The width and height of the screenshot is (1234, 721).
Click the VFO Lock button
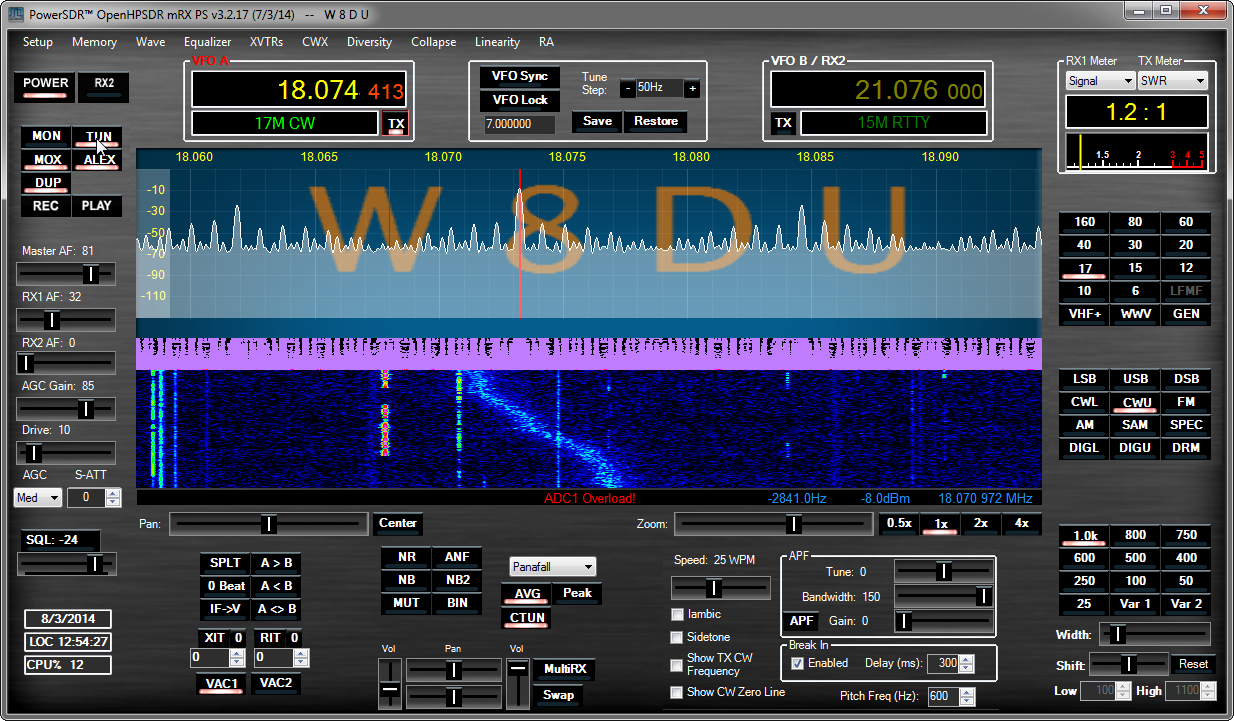click(520, 100)
